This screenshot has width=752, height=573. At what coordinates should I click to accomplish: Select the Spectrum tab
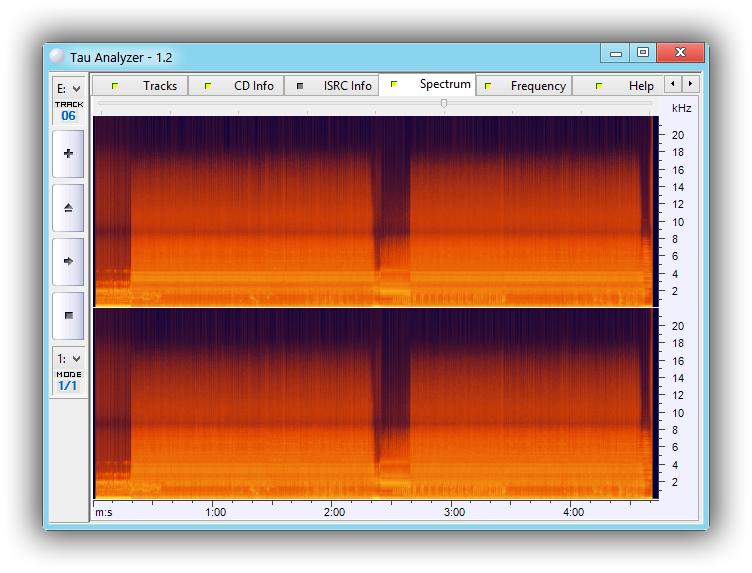427,84
